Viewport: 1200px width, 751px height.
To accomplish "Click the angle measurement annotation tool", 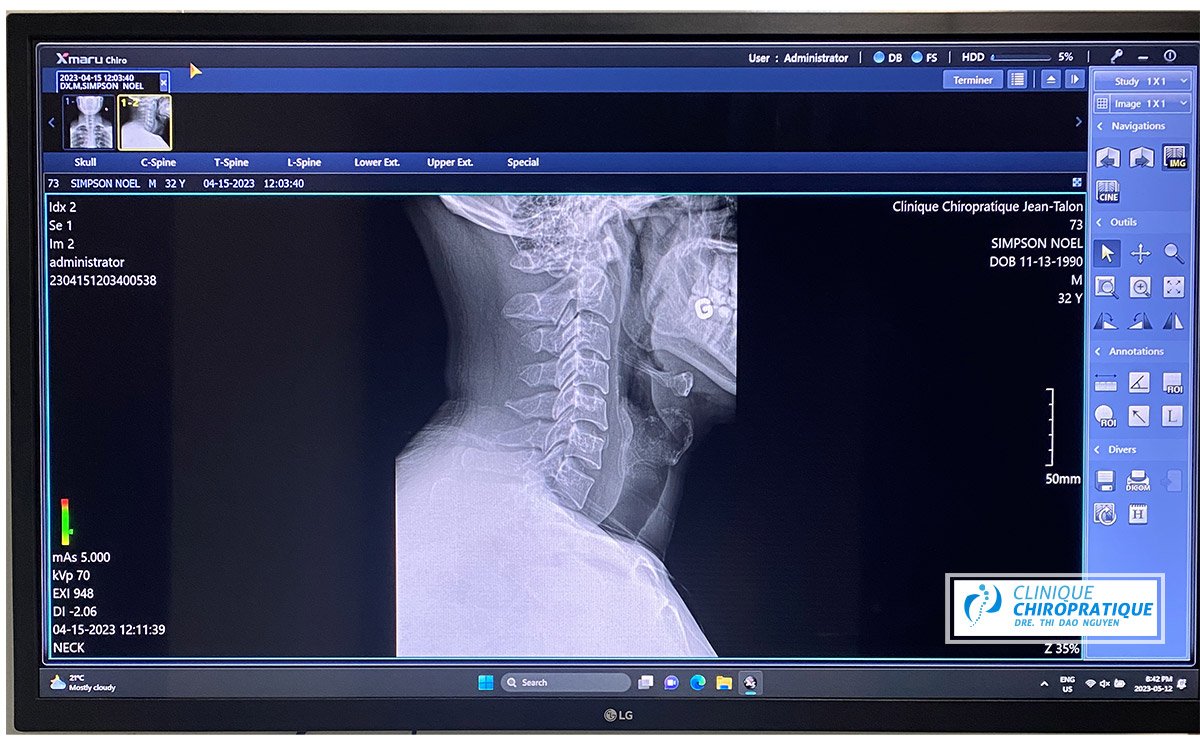I will [1140, 382].
